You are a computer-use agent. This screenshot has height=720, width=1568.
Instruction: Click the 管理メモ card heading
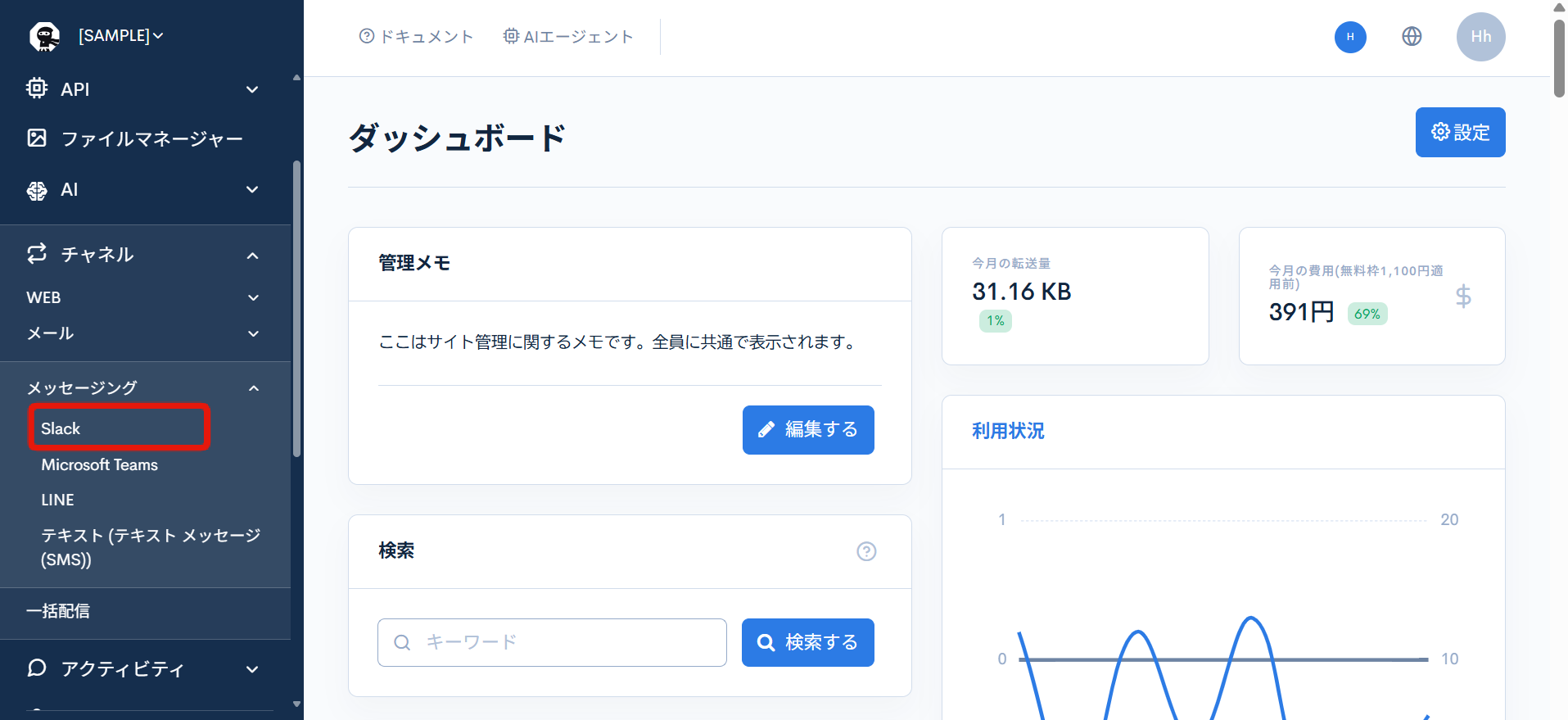click(414, 263)
